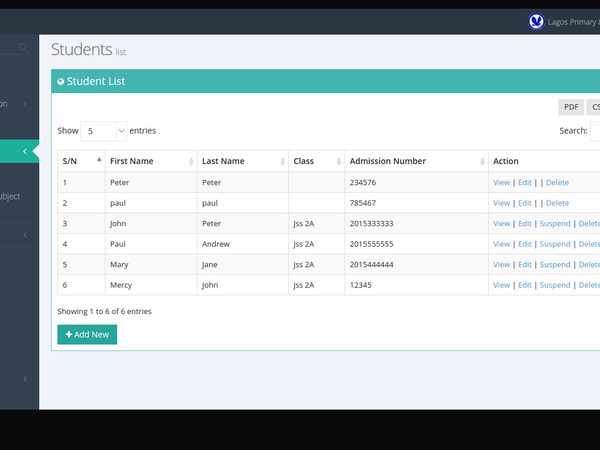Edit student Mary Jane record
Viewport: 600px width, 450px height.
[525, 265]
